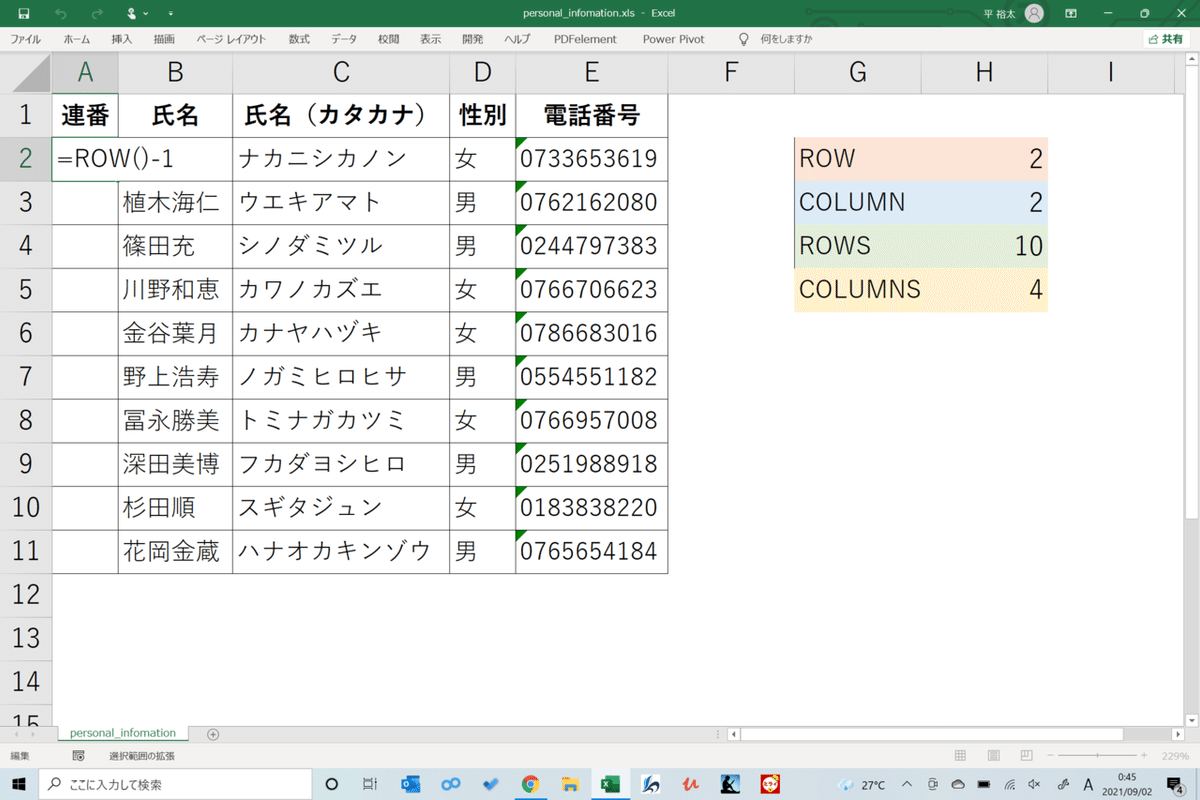Open the データ ribbon tab
The width and height of the screenshot is (1200, 800).
click(344, 39)
